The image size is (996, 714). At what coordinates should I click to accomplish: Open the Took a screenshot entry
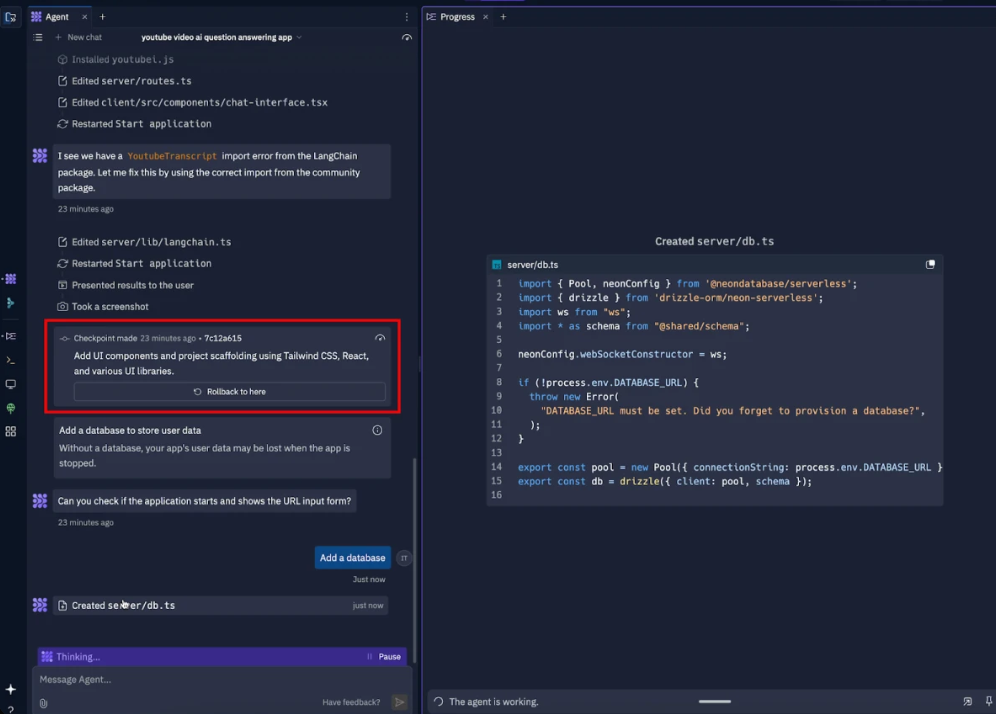[103, 306]
